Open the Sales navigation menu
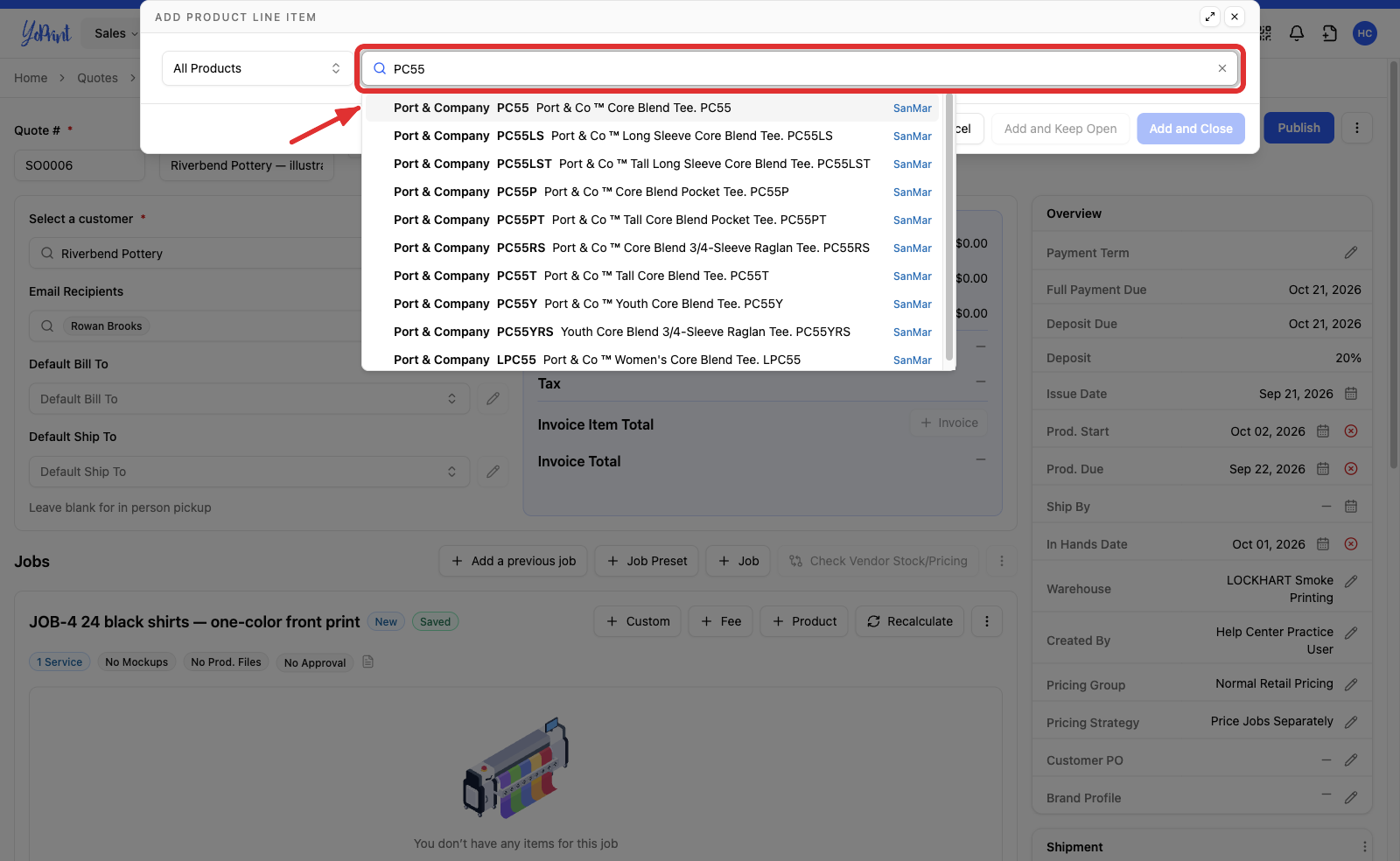The width and height of the screenshot is (1400, 861). pos(116,33)
